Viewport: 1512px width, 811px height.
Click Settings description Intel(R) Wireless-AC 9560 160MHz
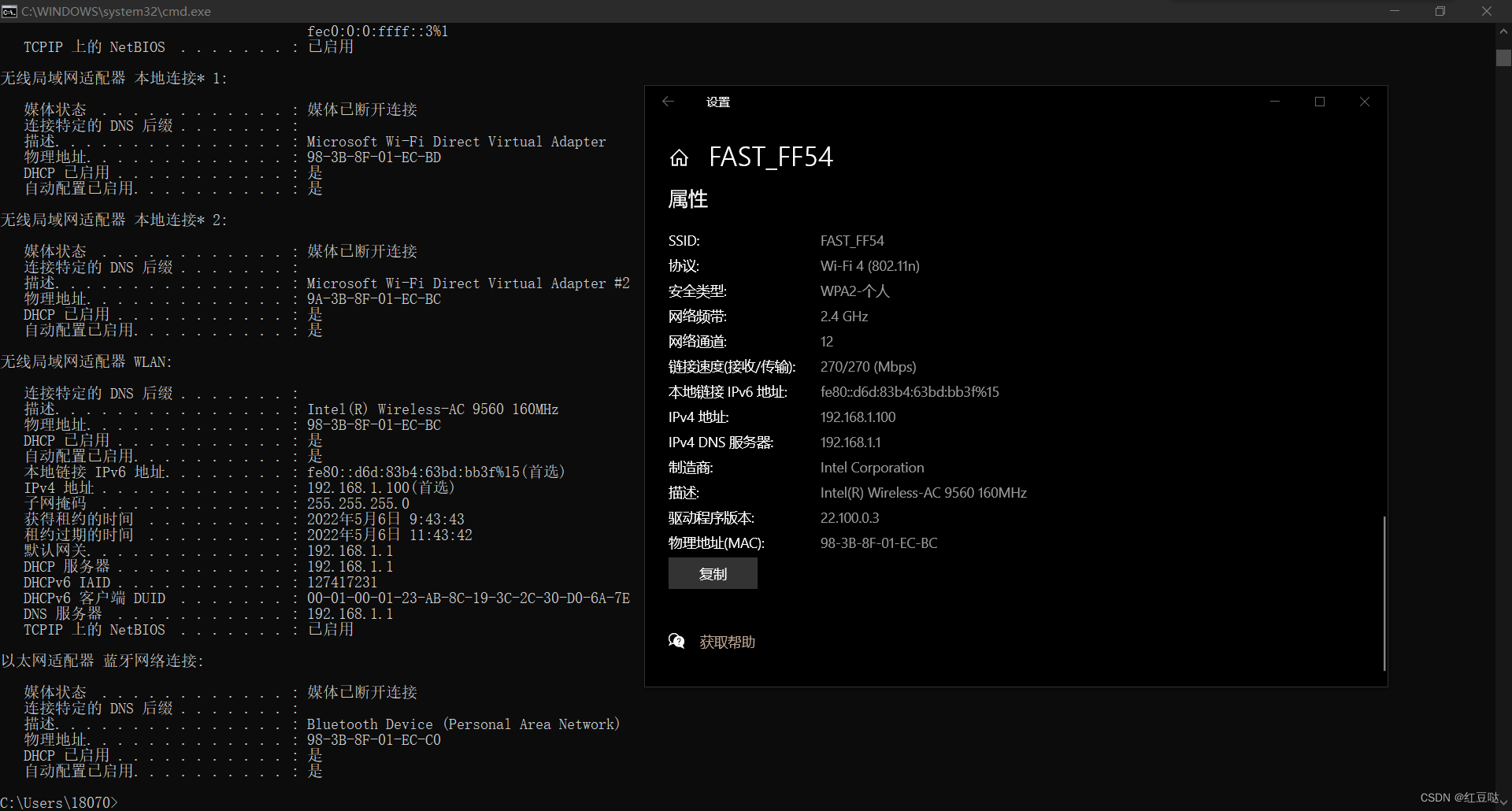click(x=924, y=493)
